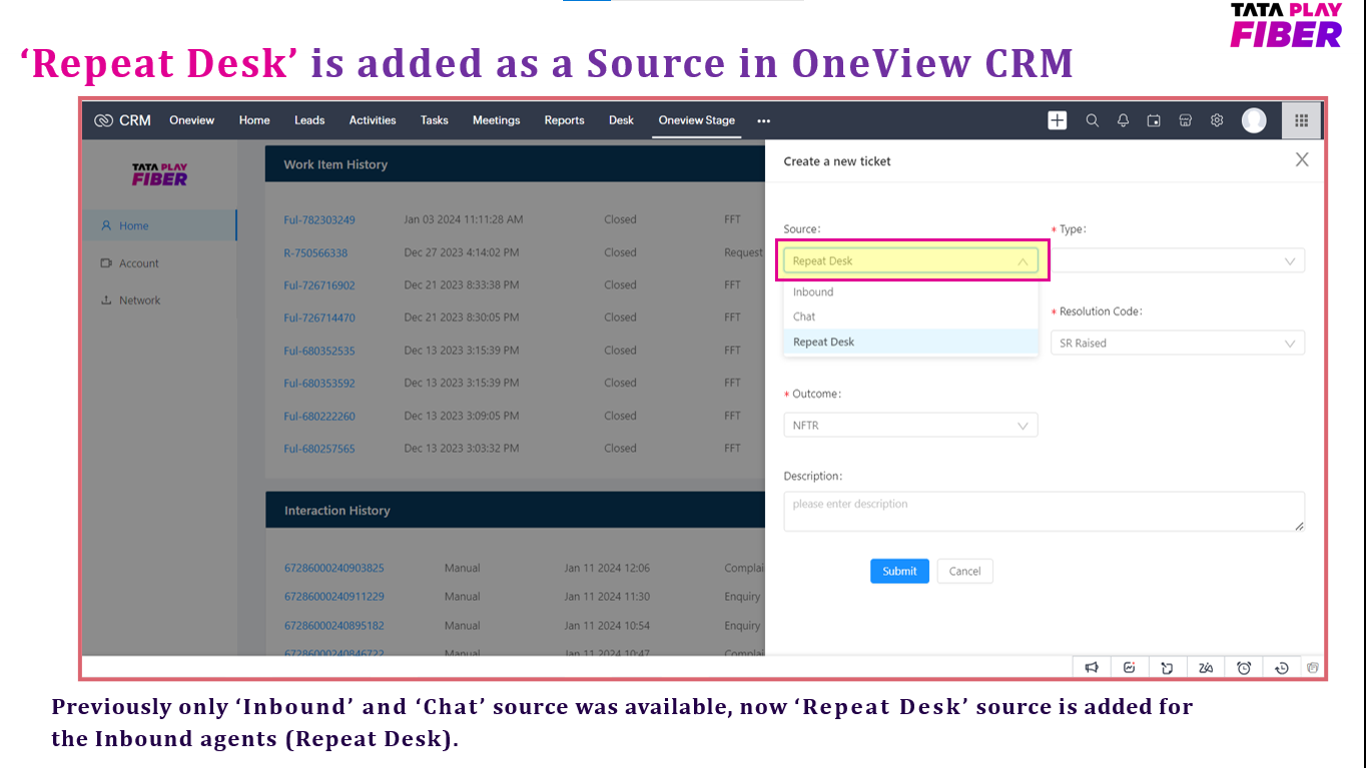This screenshot has height=768, width=1366.
Task: Open the Home tab in top bar
Action: point(254,120)
